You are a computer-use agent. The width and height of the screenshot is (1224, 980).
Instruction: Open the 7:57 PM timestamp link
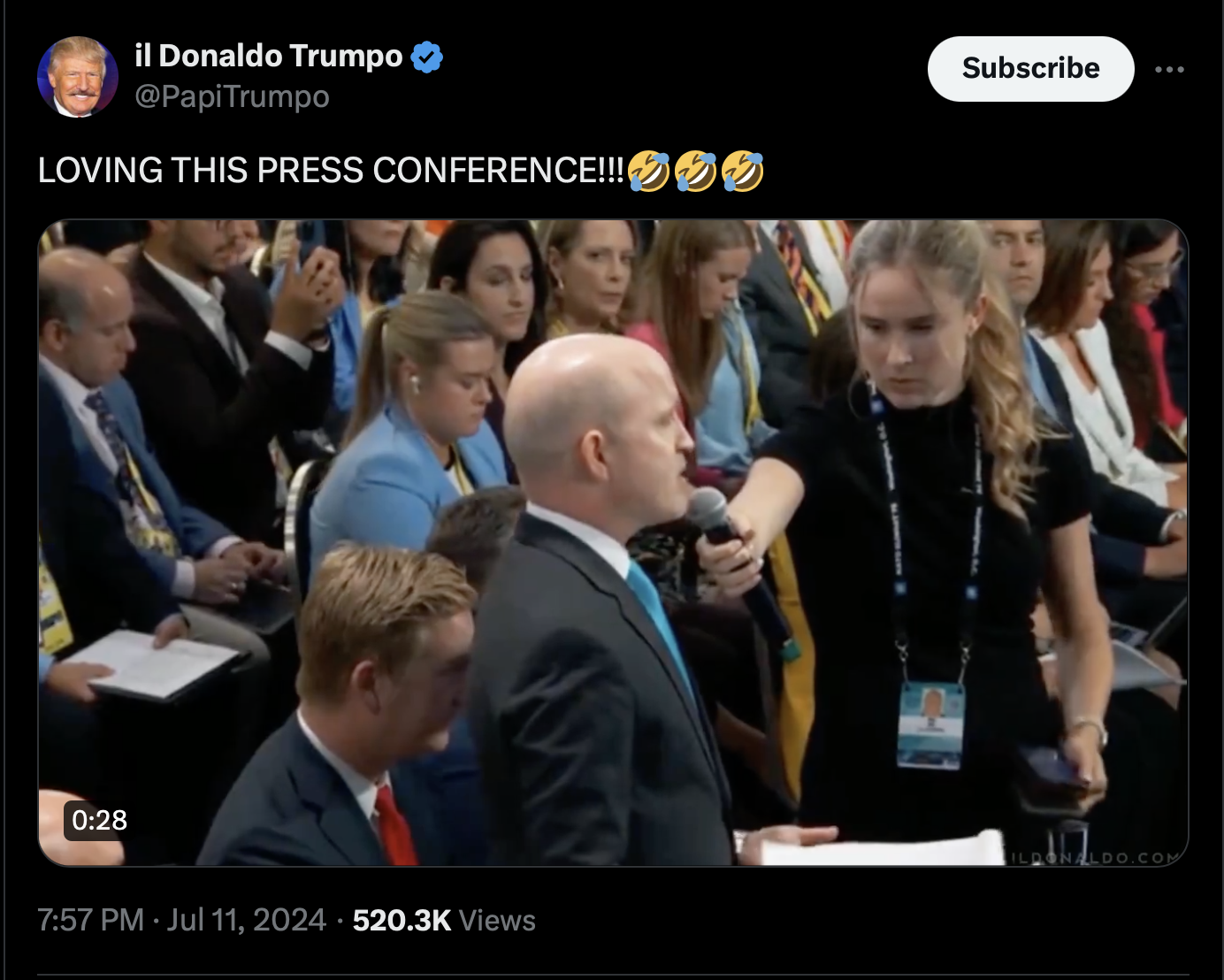coord(90,920)
